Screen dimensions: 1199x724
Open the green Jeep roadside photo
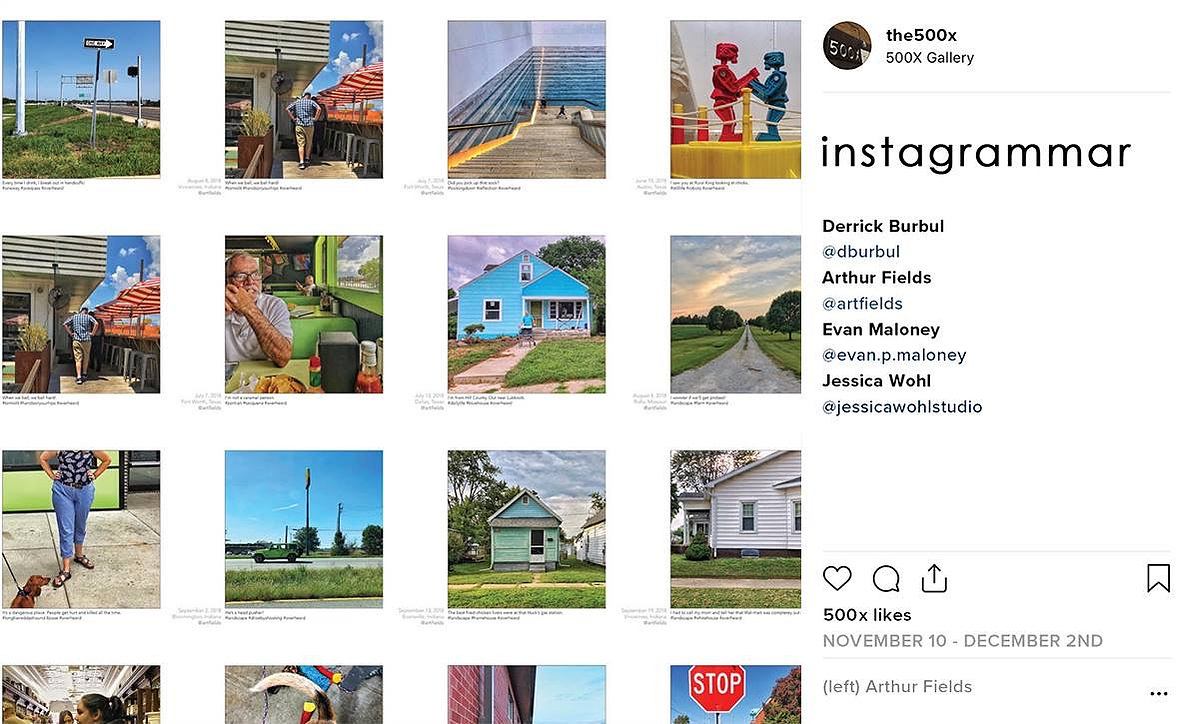click(304, 529)
